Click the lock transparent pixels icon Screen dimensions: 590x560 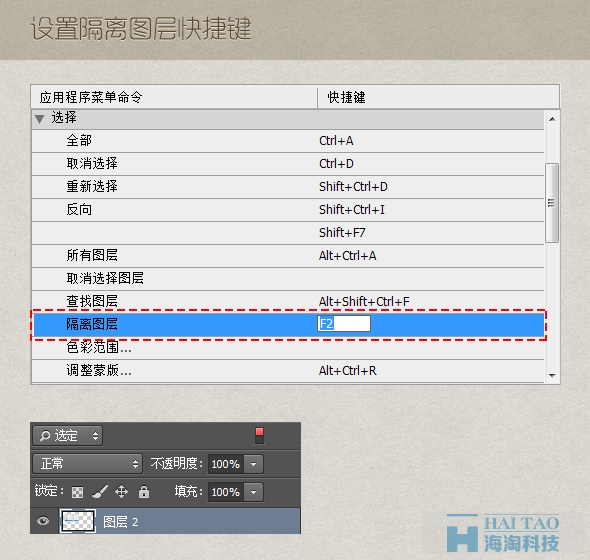click(x=78, y=492)
